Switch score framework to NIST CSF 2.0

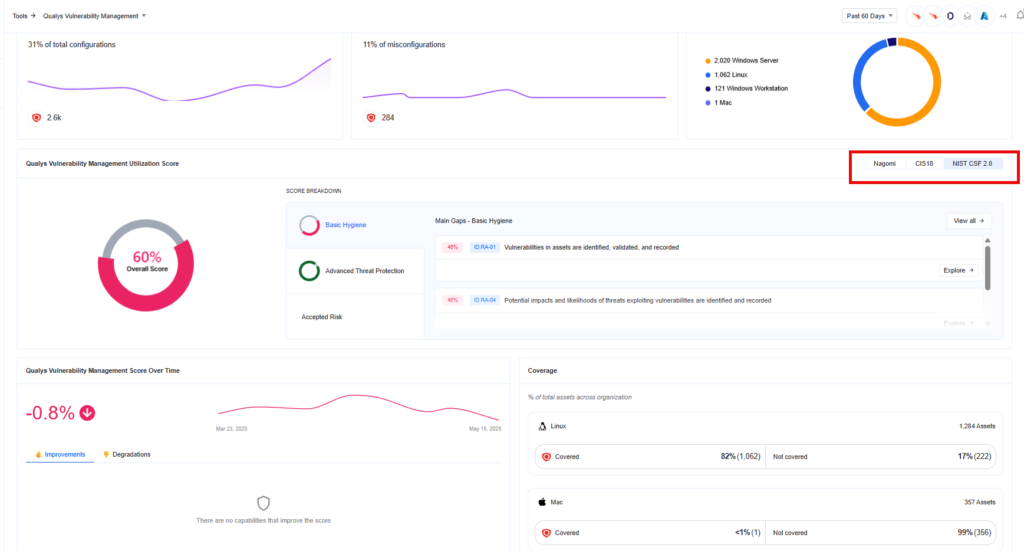(972, 163)
